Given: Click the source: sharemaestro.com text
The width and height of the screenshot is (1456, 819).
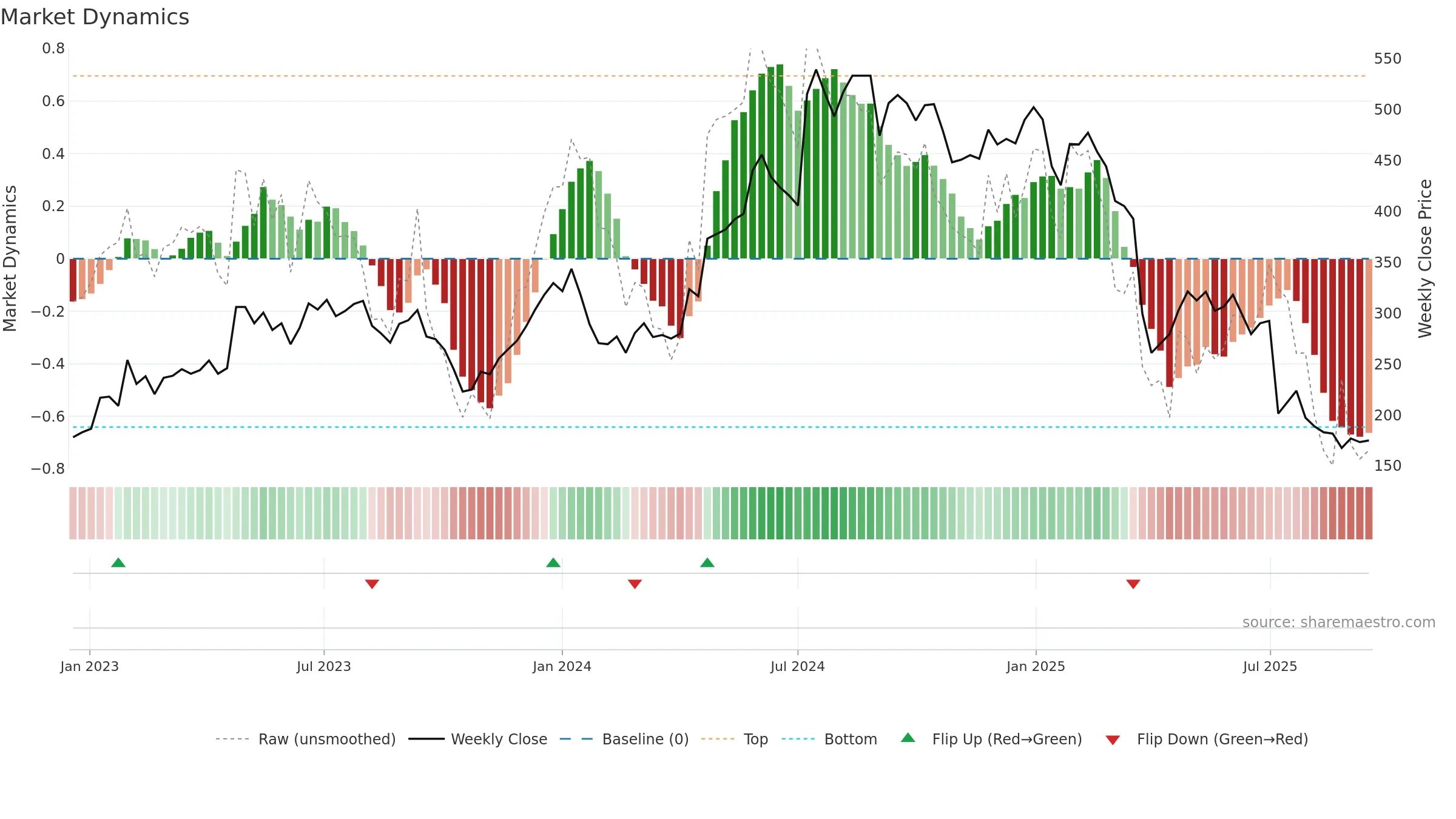Looking at the screenshot, I should click(x=1339, y=622).
